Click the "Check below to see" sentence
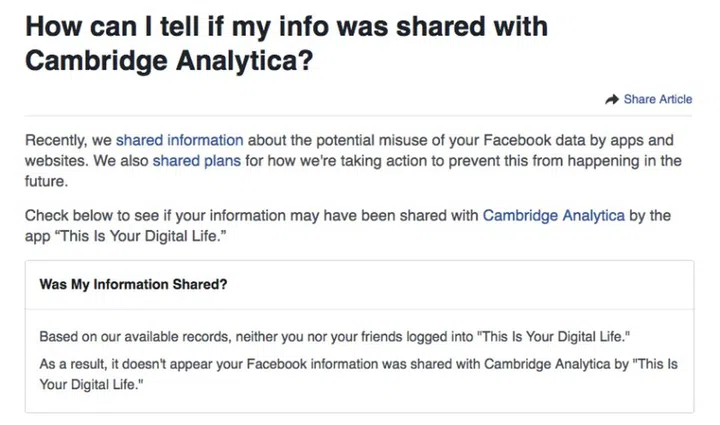The height and width of the screenshot is (425, 720). click(250, 214)
